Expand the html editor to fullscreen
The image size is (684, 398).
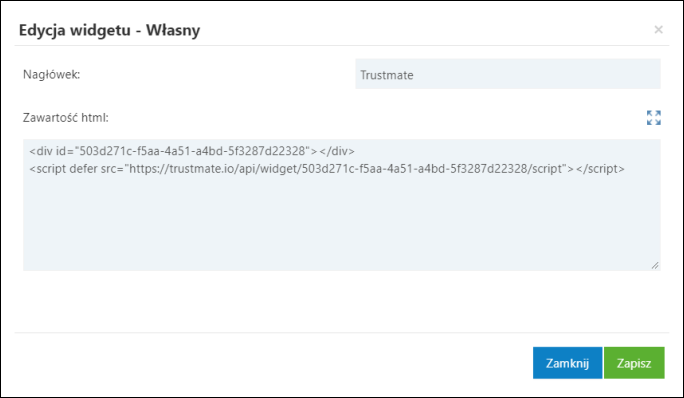coord(653,117)
